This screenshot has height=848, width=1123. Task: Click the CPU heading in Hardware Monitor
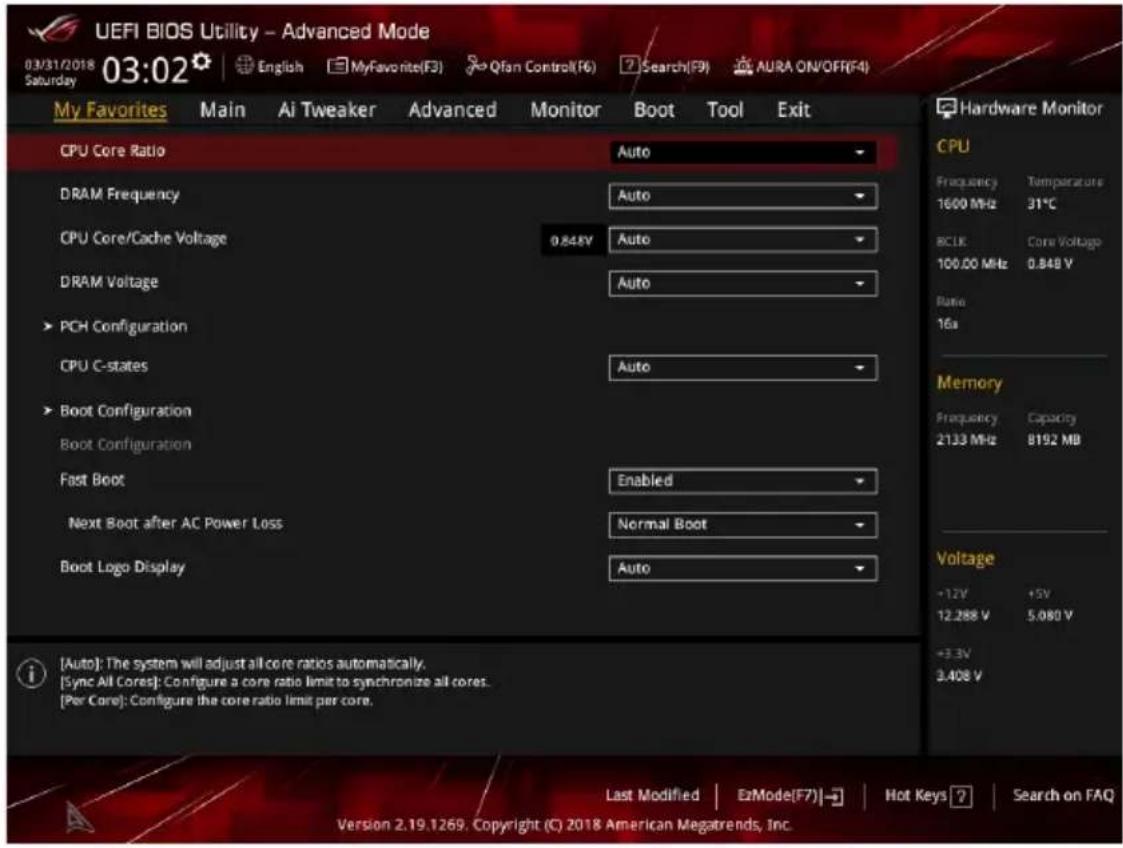point(953,146)
